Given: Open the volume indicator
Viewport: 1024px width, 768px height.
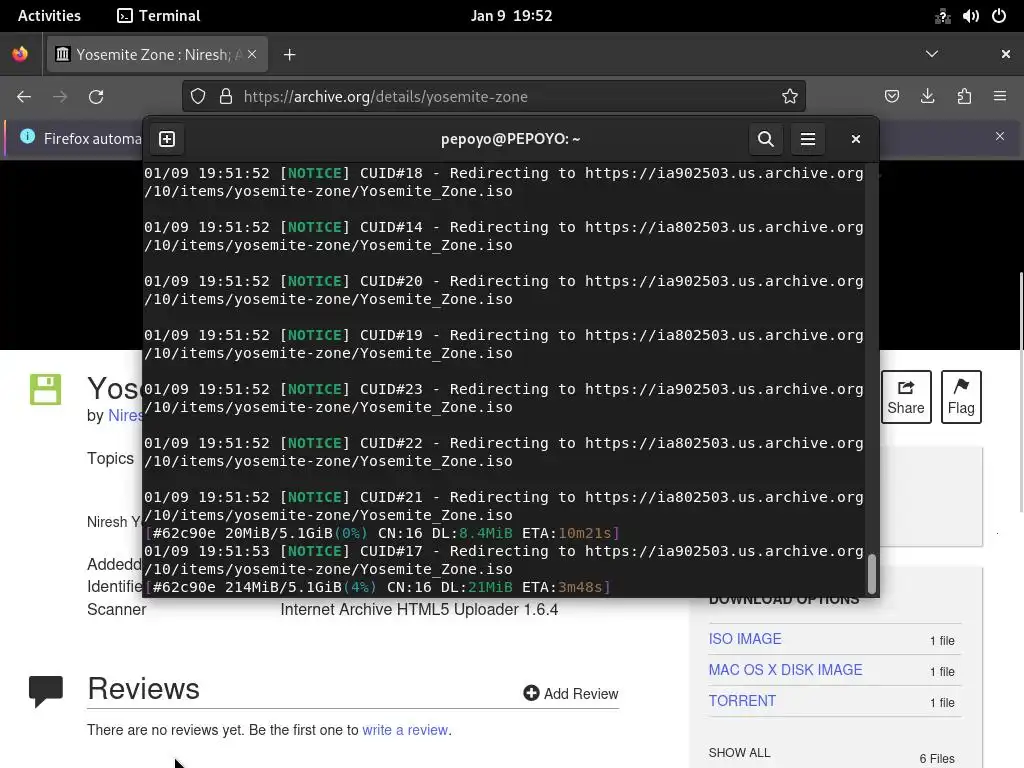Looking at the screenshot, I should 970,16.
